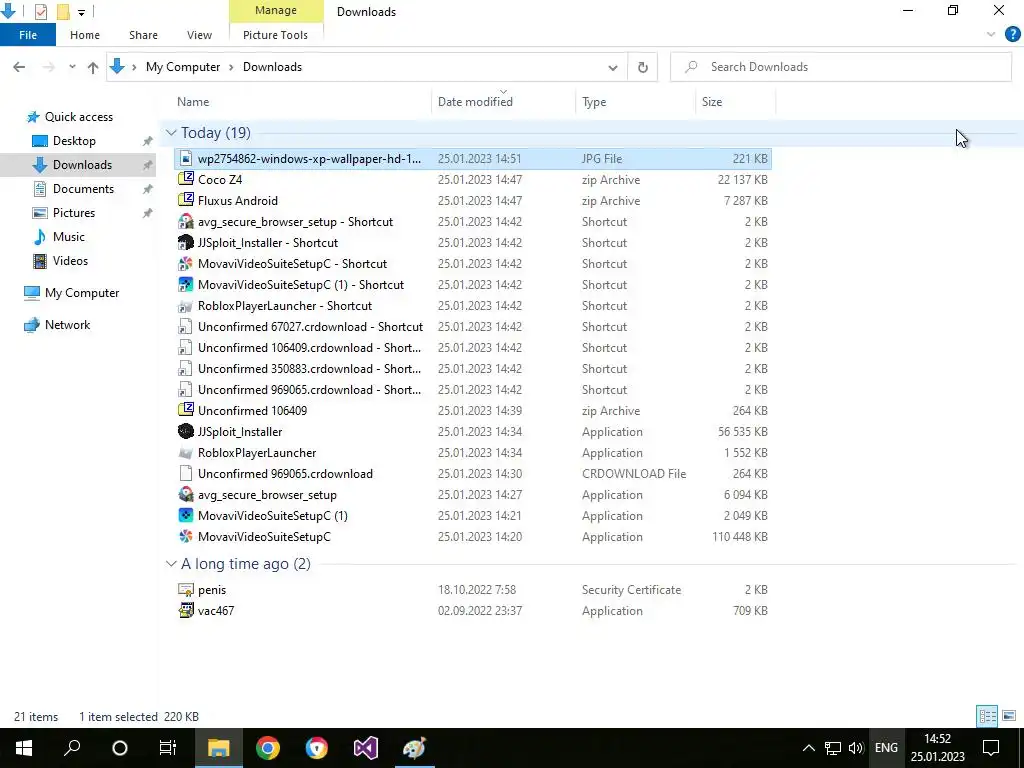The width and height of the screenshot is (1024, 768).
Task: Go up one folder level
Action: click(93, 67)
